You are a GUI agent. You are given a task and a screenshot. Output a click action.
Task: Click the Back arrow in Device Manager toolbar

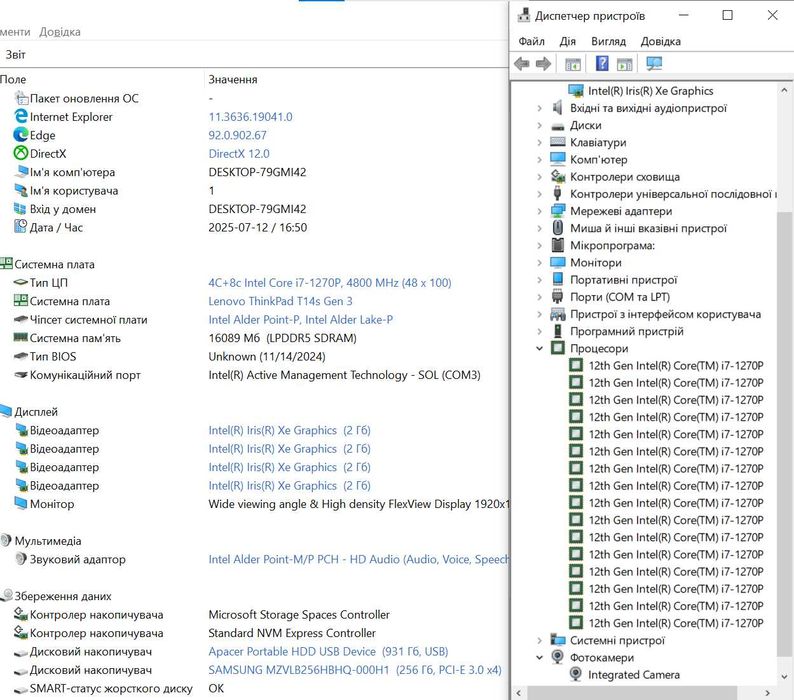pyautogui.click(x=522, y=64)
